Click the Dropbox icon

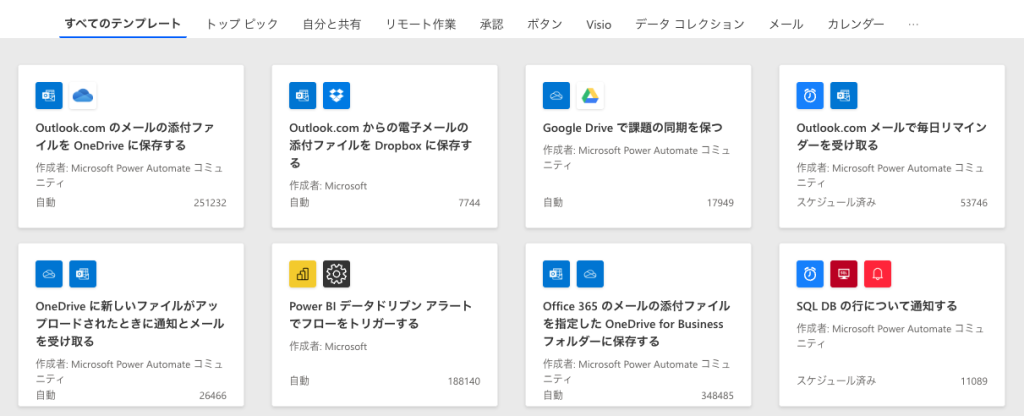pyautogui.click(x=336, y=95)
